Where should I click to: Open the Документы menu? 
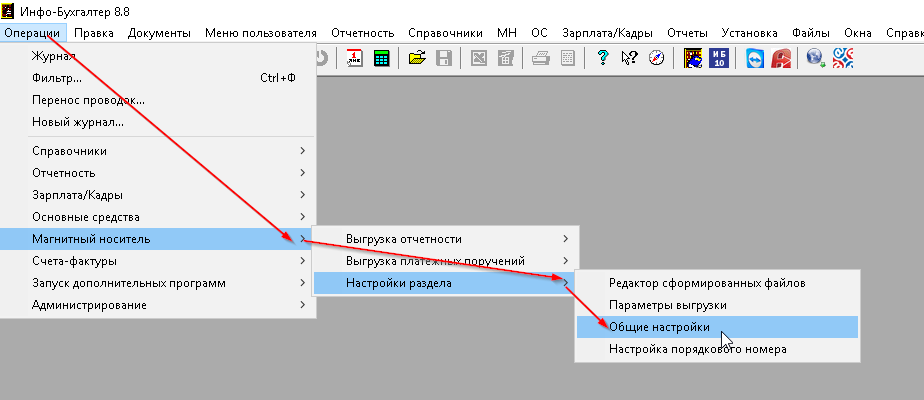tap(159, 33)
